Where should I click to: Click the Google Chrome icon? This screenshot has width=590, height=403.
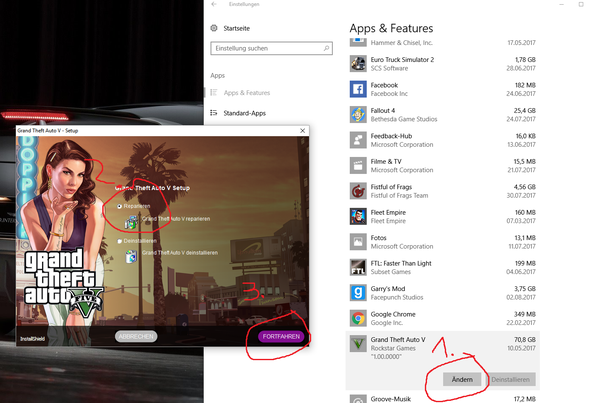[358, 318]
